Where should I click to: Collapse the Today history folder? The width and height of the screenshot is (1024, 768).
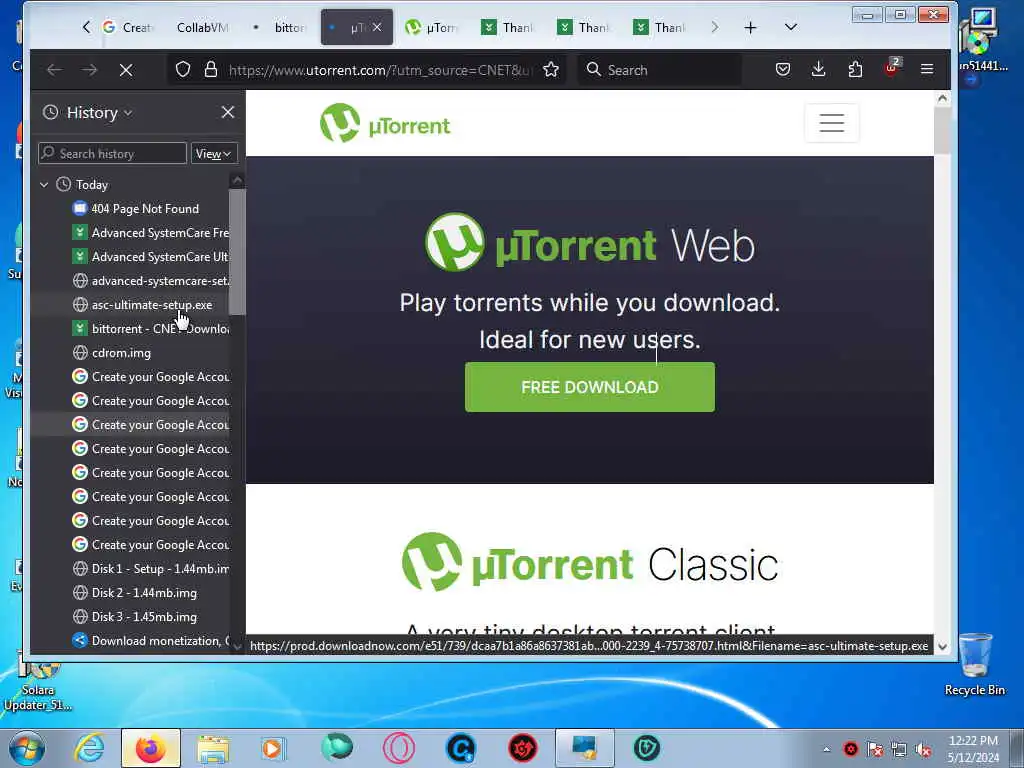pos(44,185)
